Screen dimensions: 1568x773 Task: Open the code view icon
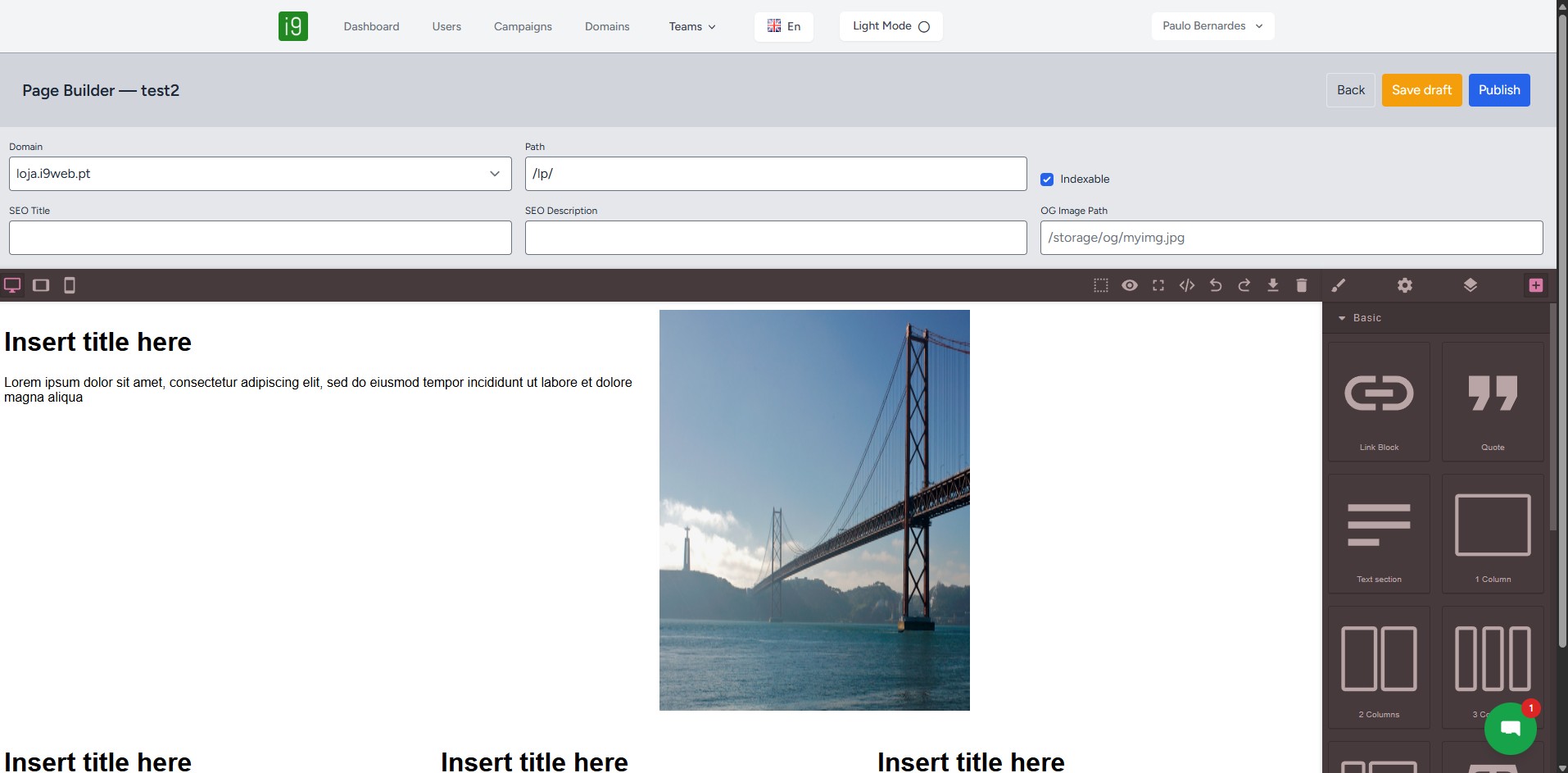click(x=1186, y=285)
